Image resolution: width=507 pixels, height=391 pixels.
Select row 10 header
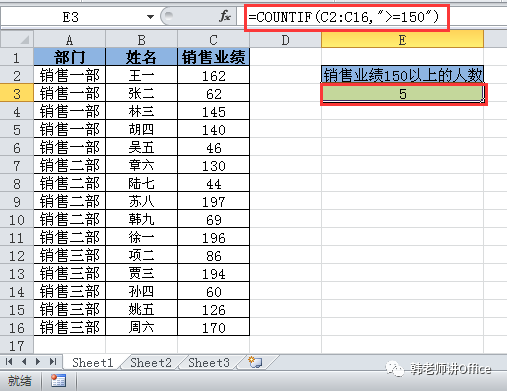click(17, 219)
